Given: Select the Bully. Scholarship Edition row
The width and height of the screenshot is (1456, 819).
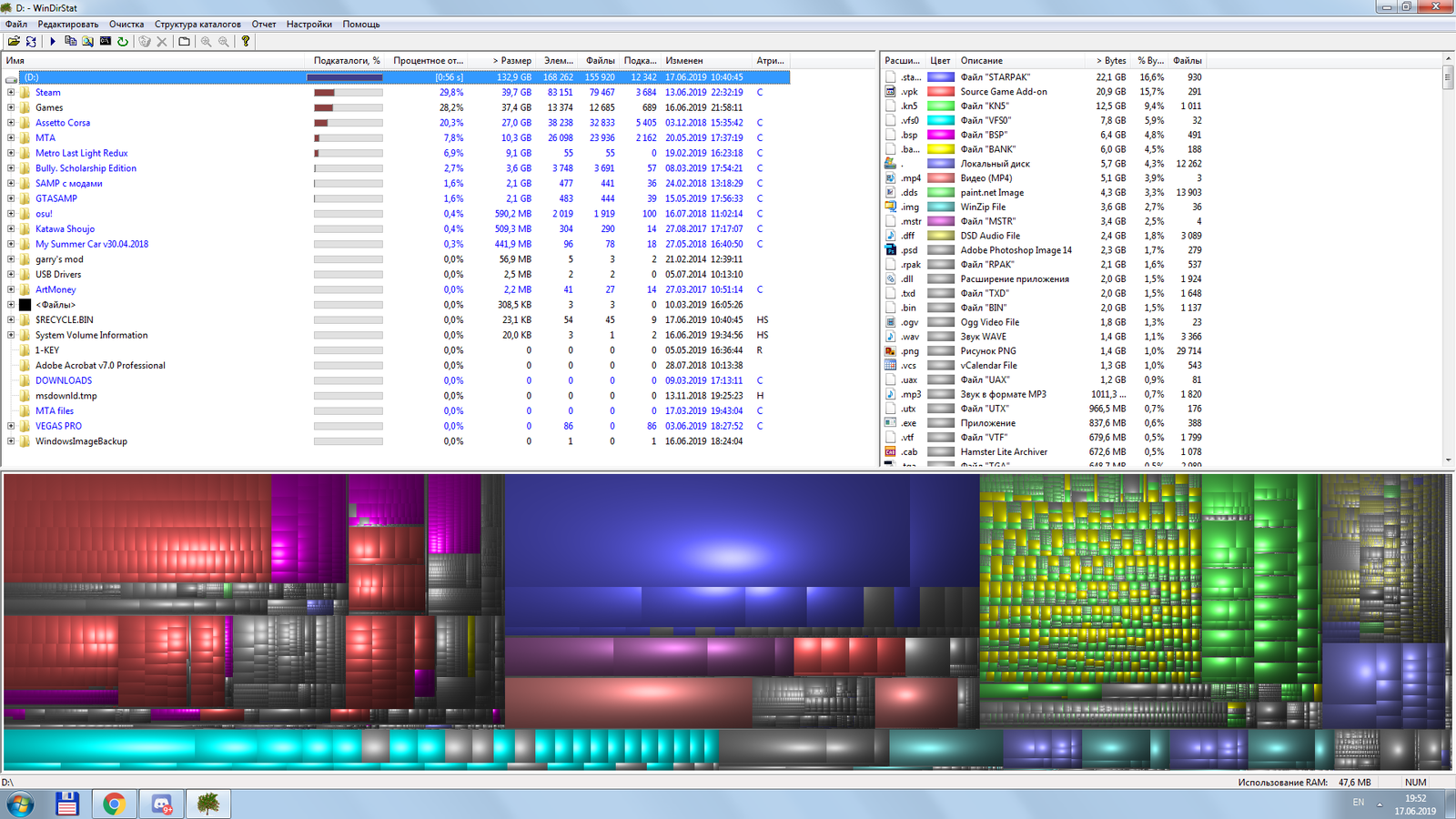Looking at the screenshot, I should coord(396,168).
